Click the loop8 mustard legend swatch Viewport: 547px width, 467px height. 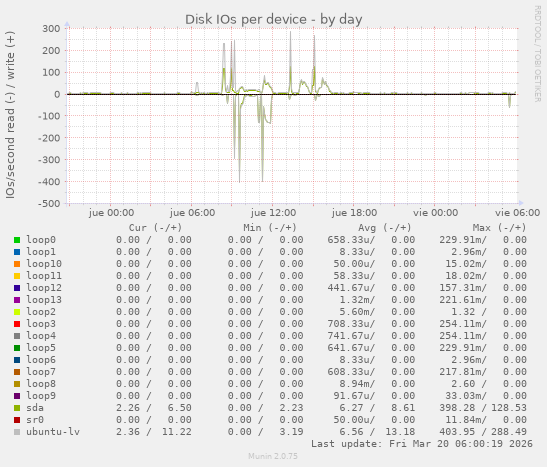click(x=17, y=384)
